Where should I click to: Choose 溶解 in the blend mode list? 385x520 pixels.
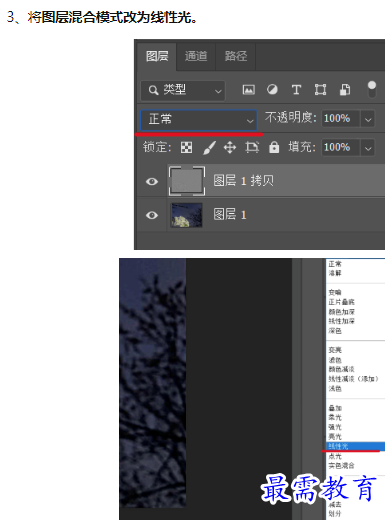(335, 273)
